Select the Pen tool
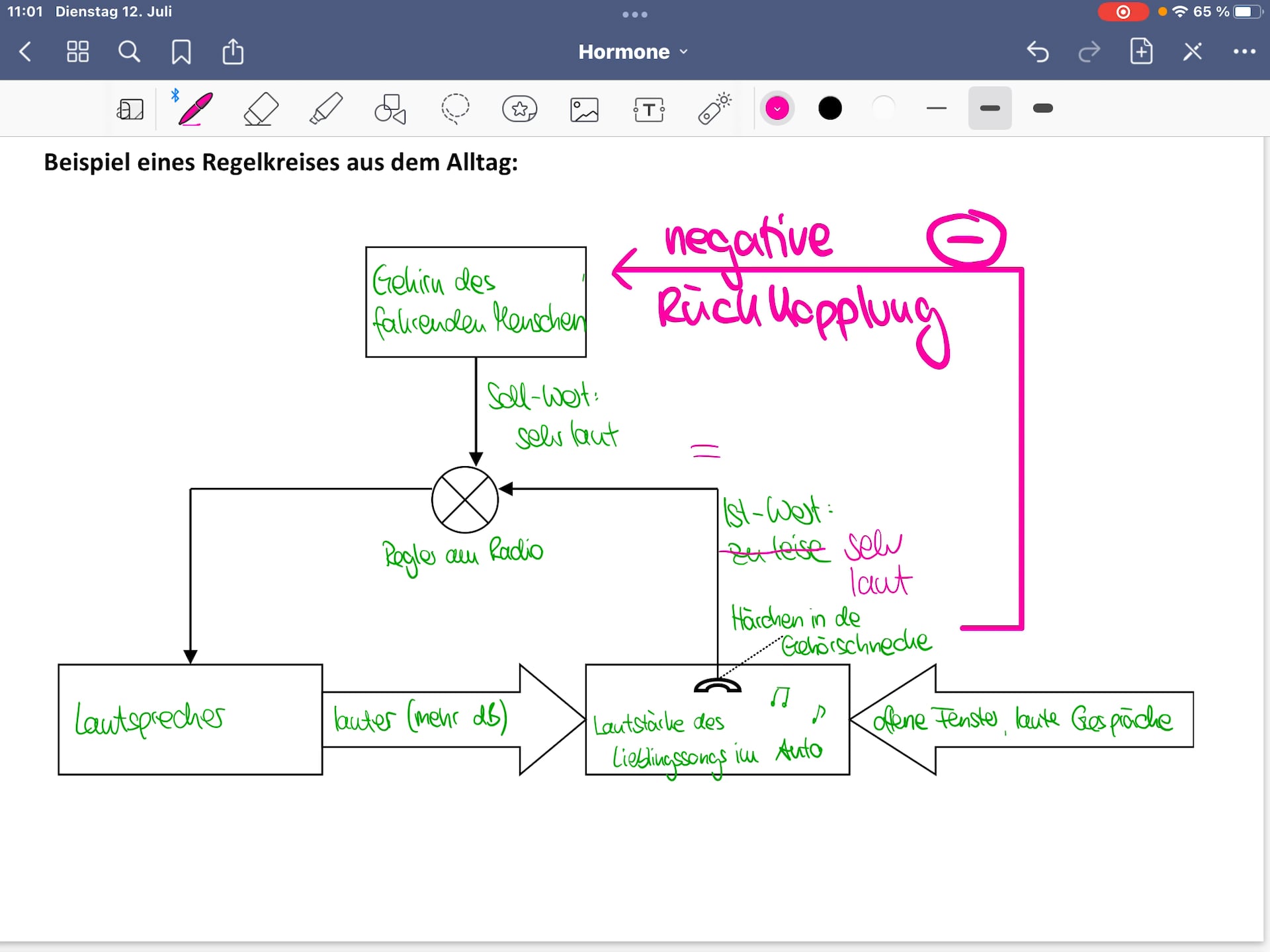 click(x=195, y=108)
